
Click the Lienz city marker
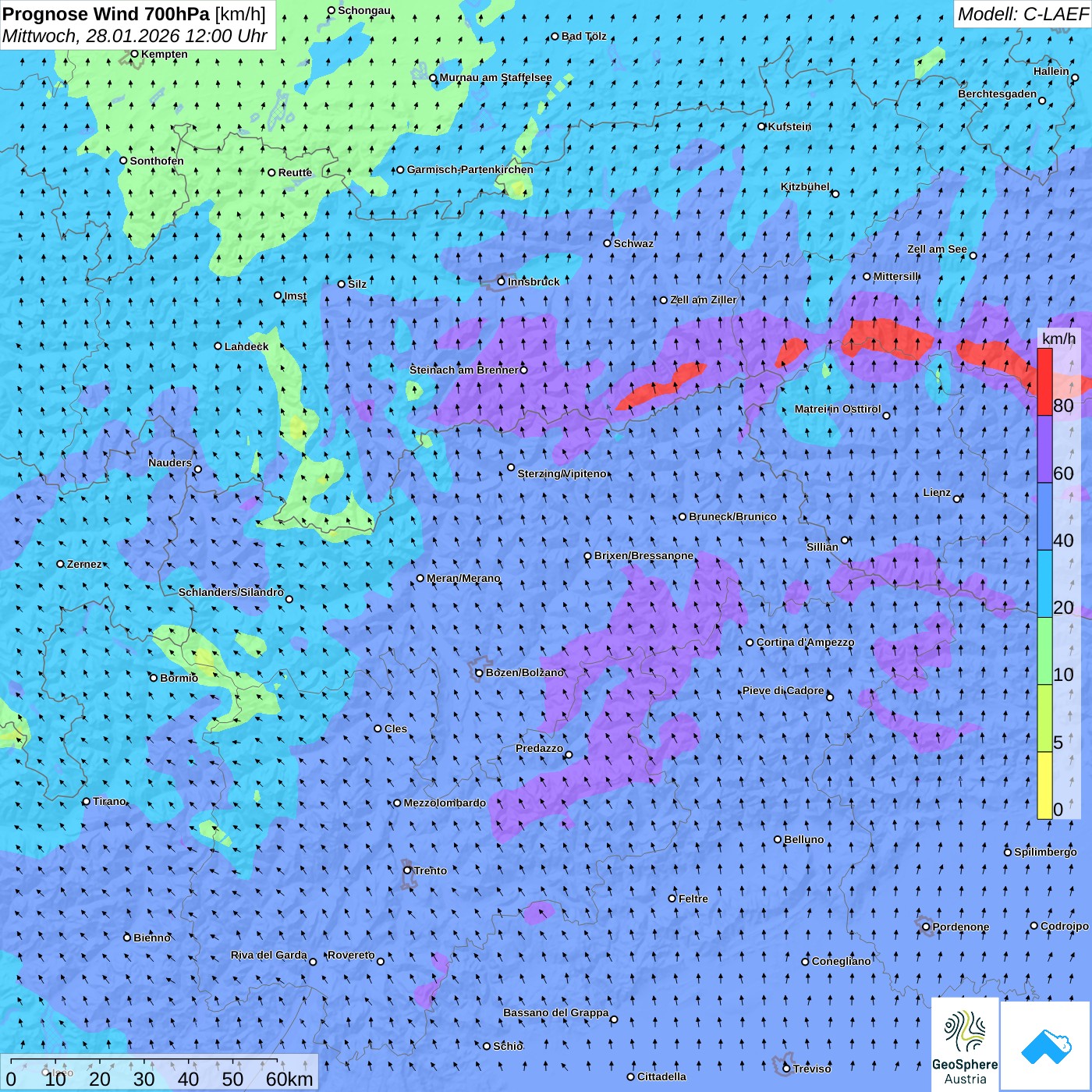957,498
